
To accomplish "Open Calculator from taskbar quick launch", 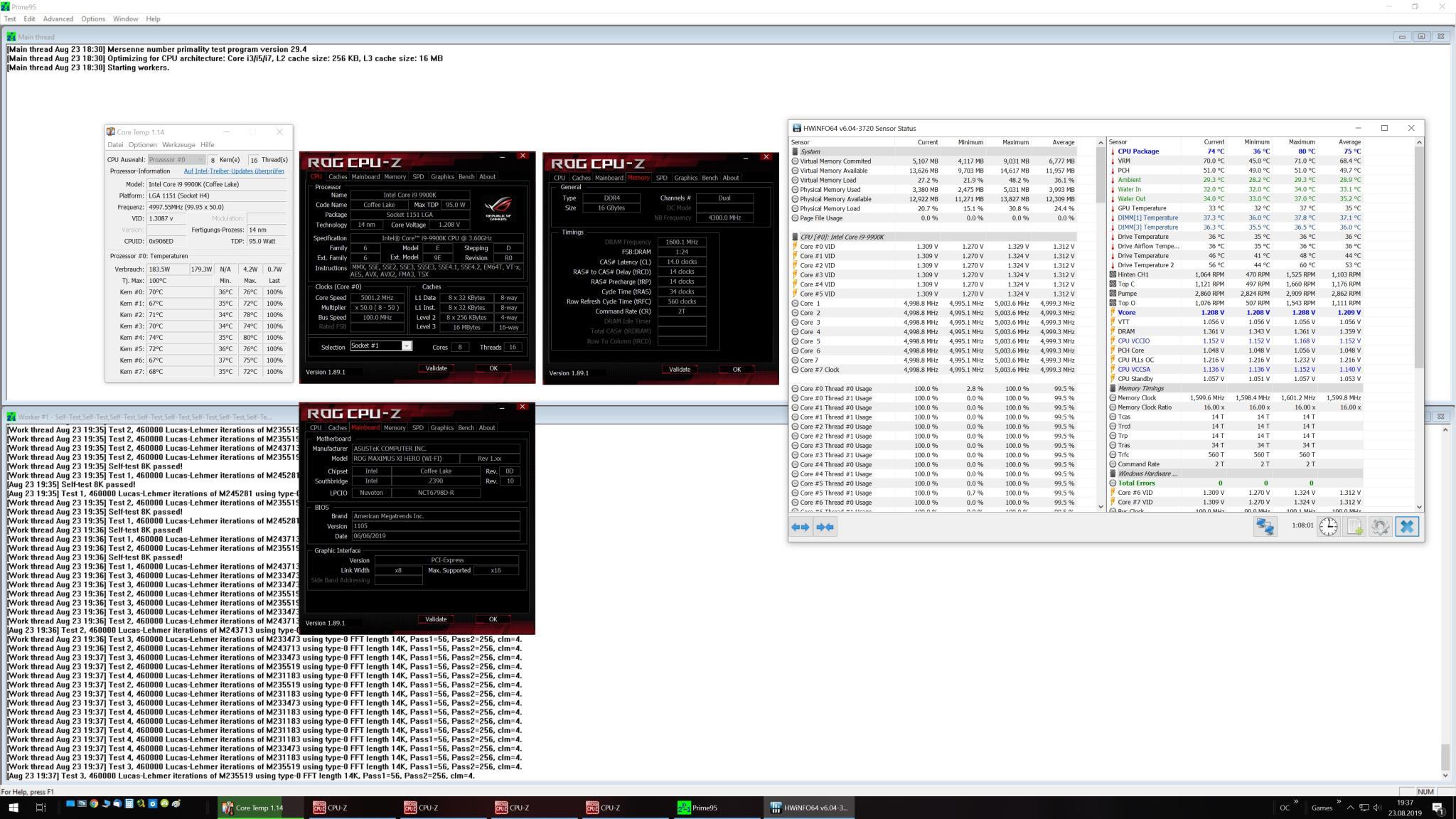I will click(x=129, y=804).
